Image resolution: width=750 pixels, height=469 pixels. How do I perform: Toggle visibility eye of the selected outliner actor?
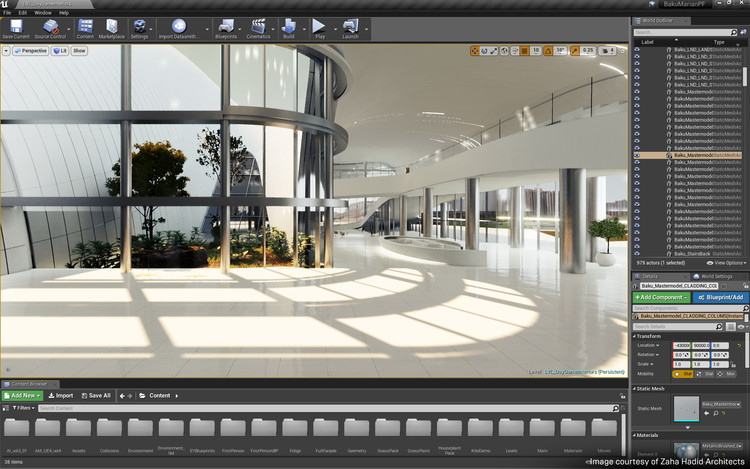(x=637, y=156)
